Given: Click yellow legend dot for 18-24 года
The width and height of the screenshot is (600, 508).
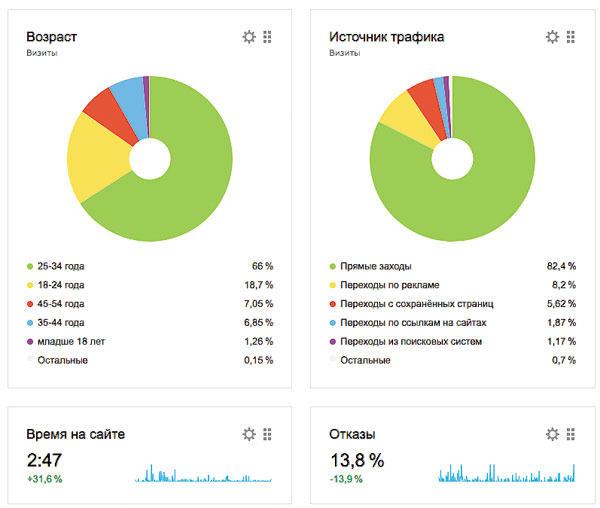Looking at the screenshot, I should tap(30, 285).
